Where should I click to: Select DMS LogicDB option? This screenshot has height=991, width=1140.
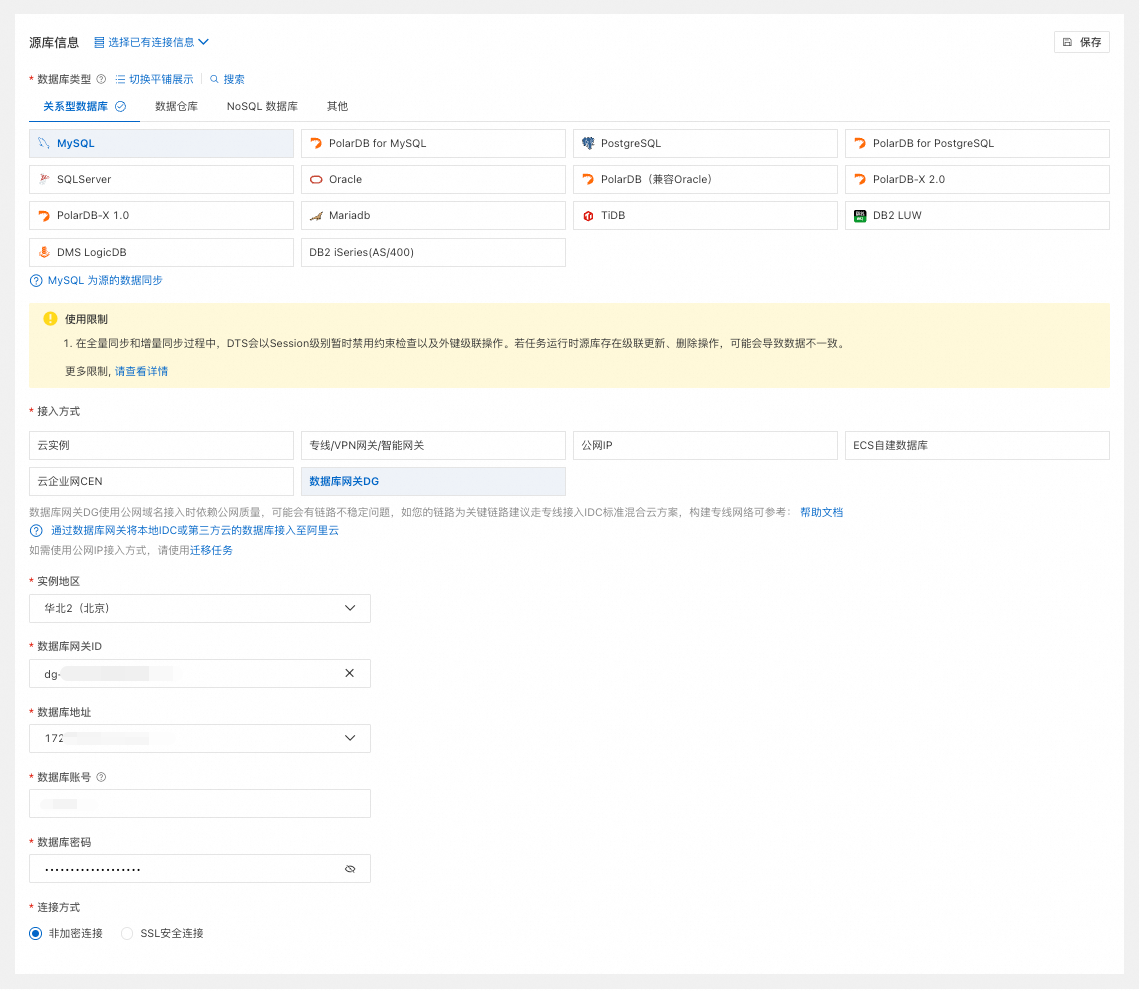(x=161, y=252)
